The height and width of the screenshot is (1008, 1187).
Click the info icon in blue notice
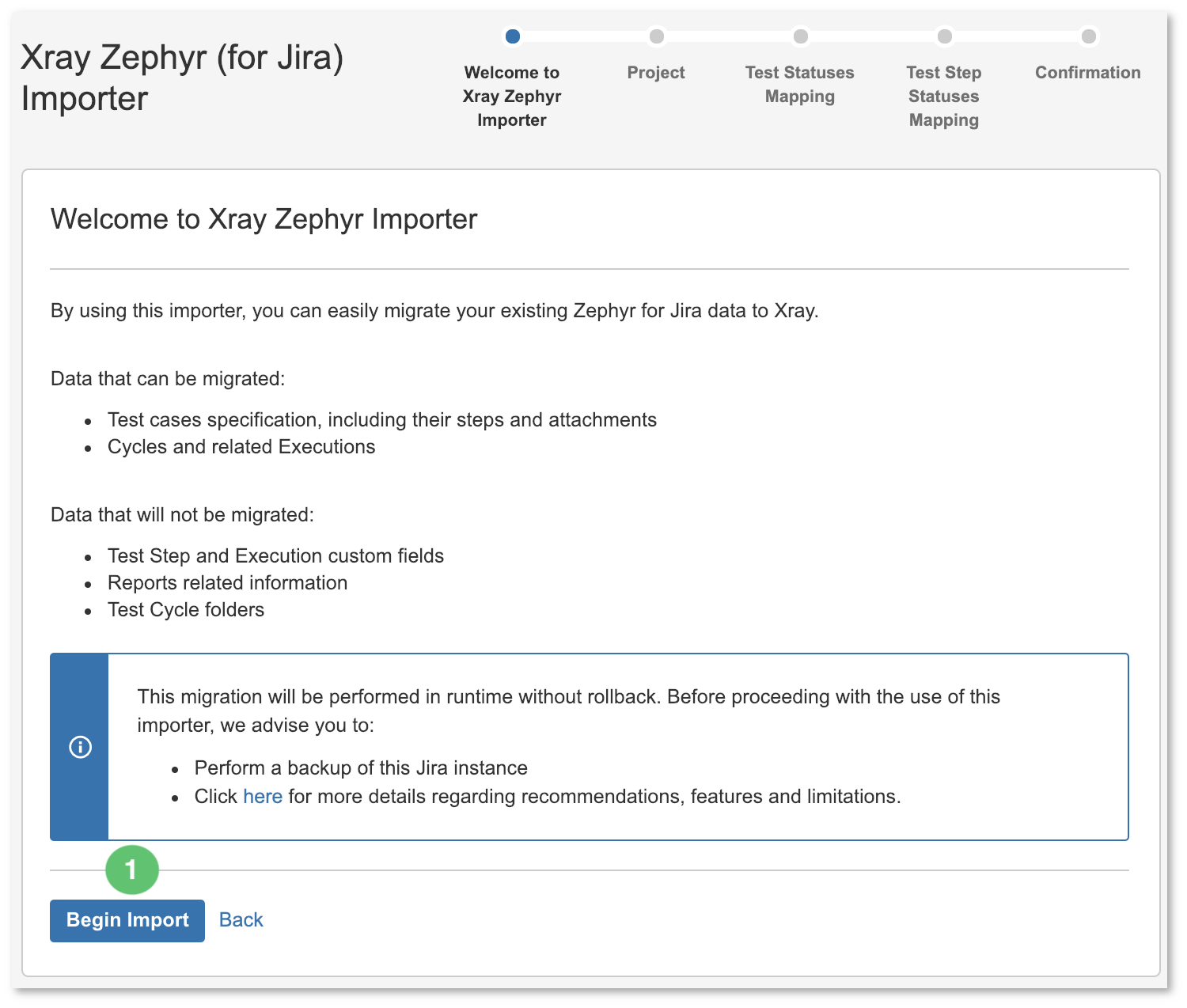tap(80, 747)
